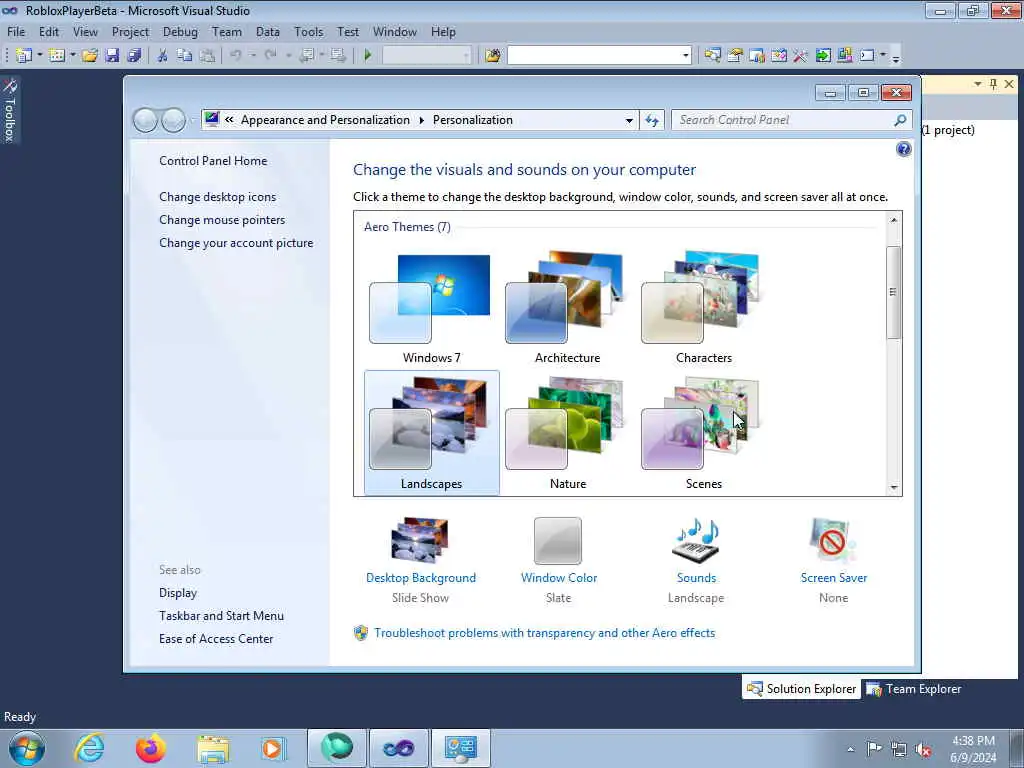Open the address bar history dropdown
The width and height of the screenshot is (1024, 768).
pyautogui.click(x=629, y=120)
